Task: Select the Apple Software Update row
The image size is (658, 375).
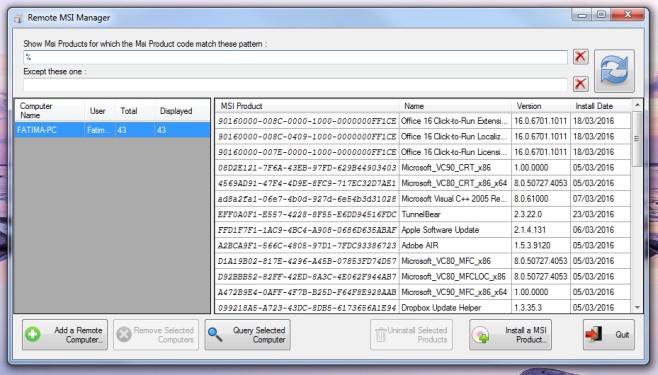Action: point(423,229)
